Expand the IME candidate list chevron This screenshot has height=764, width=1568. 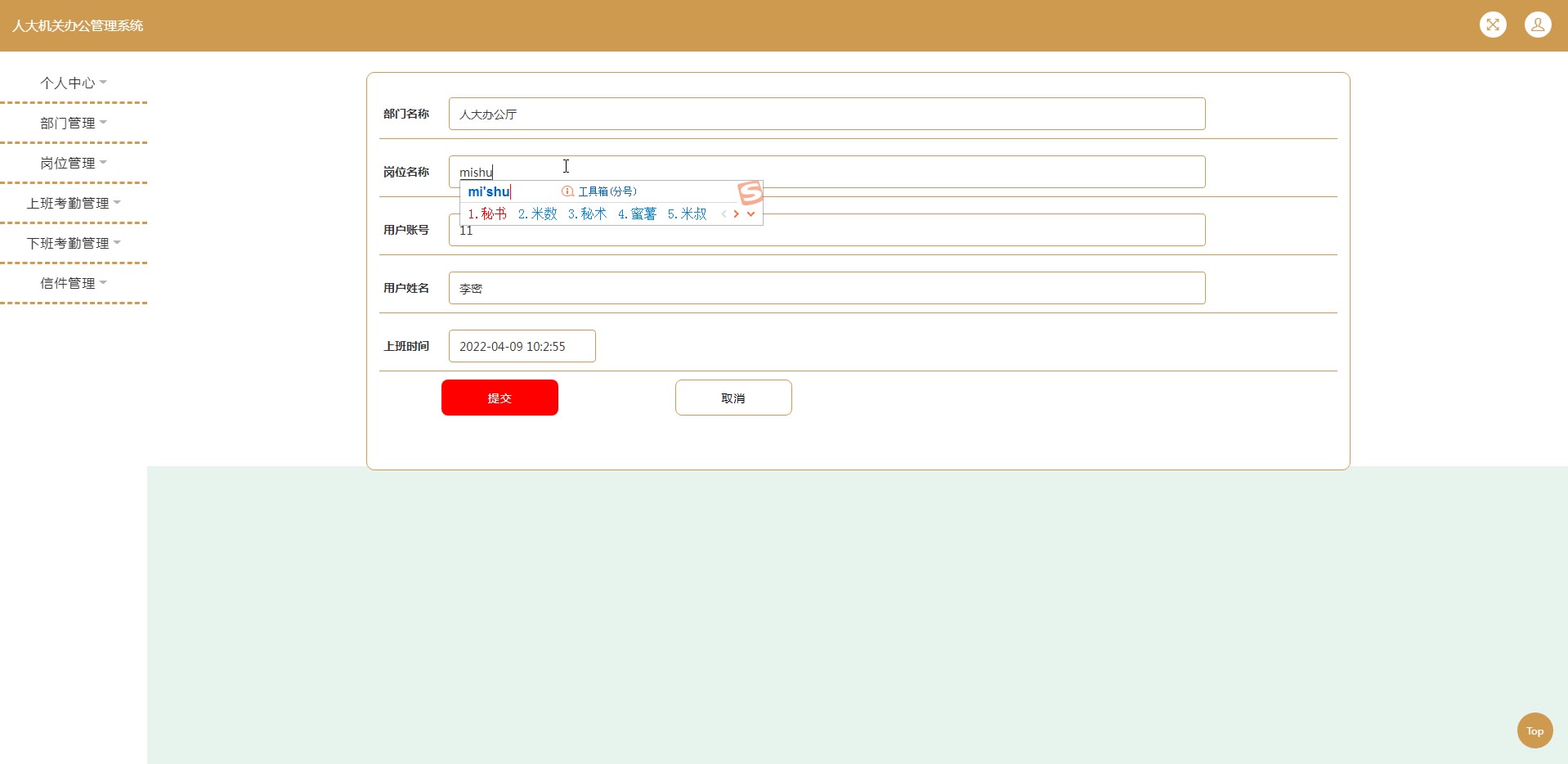[750, 214]
